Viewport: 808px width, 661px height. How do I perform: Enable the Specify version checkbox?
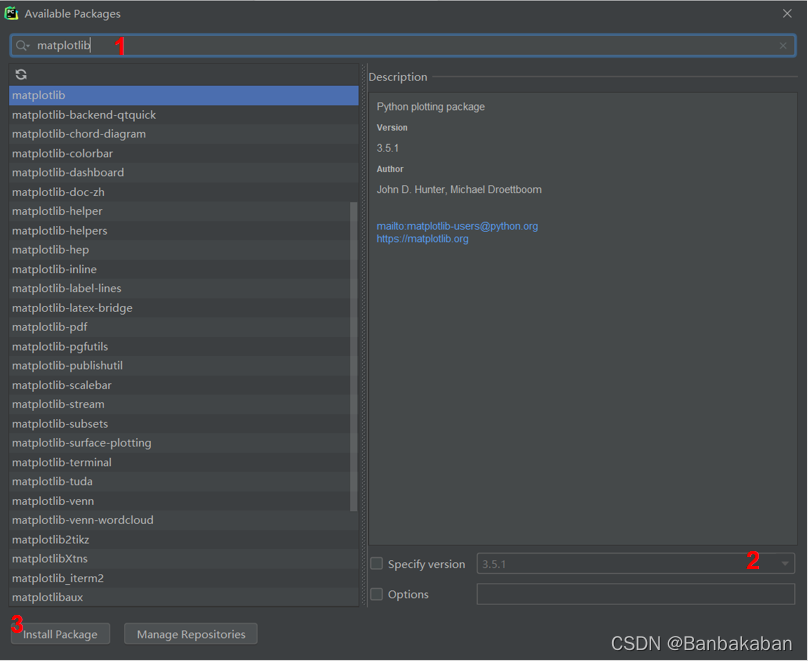pyautogui.click(x=377, y=564)
